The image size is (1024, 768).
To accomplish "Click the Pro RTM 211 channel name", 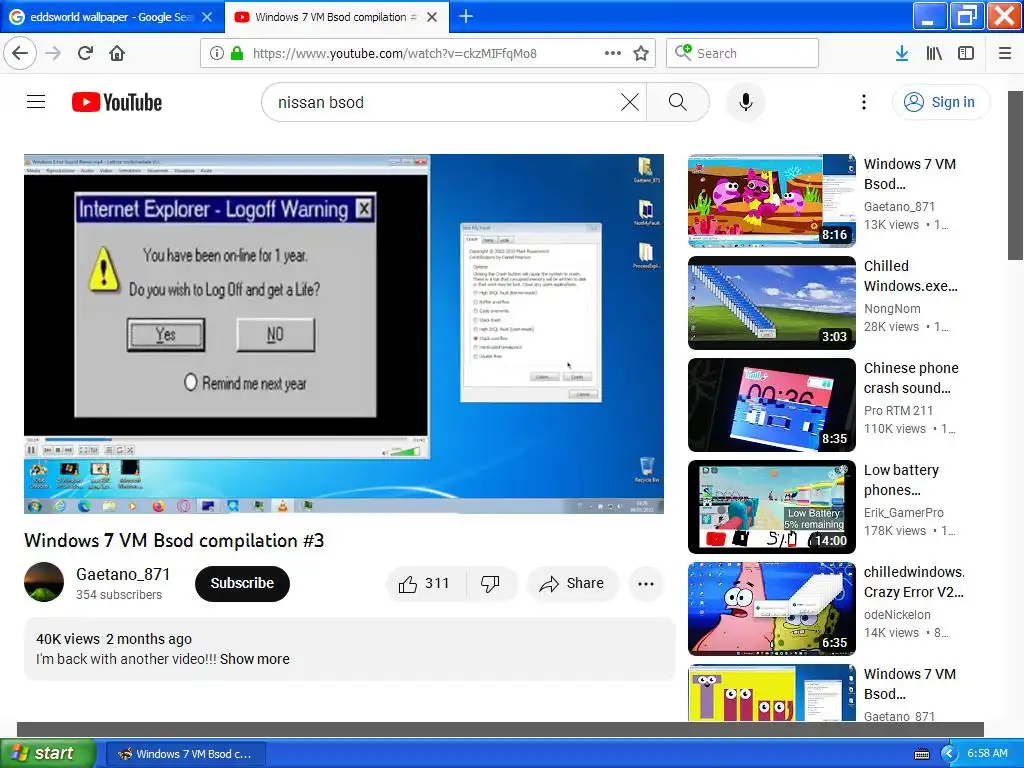I will (x=898, y=410).
